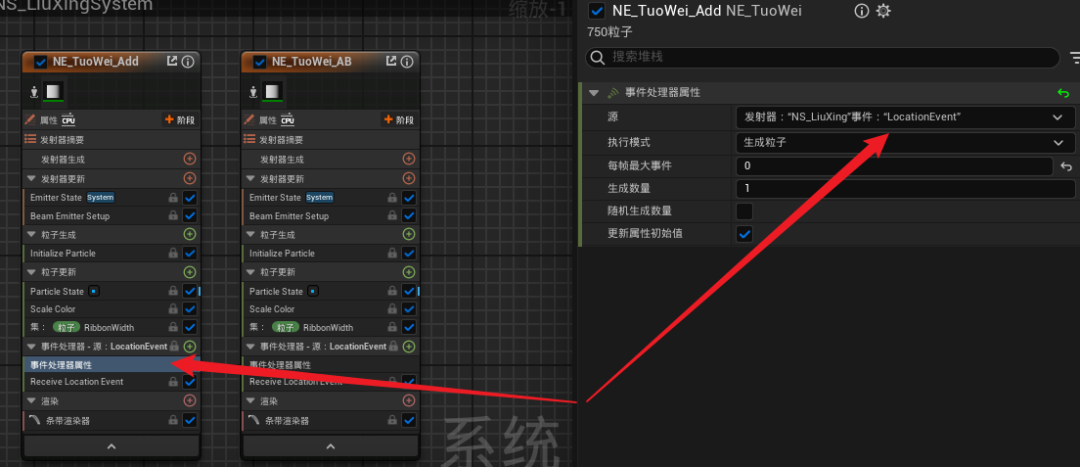This screenshot has height=467, width=1080.
Task: Add module to 发射器生成 in NE_TuoWei_AB
Action: point(408,159)
